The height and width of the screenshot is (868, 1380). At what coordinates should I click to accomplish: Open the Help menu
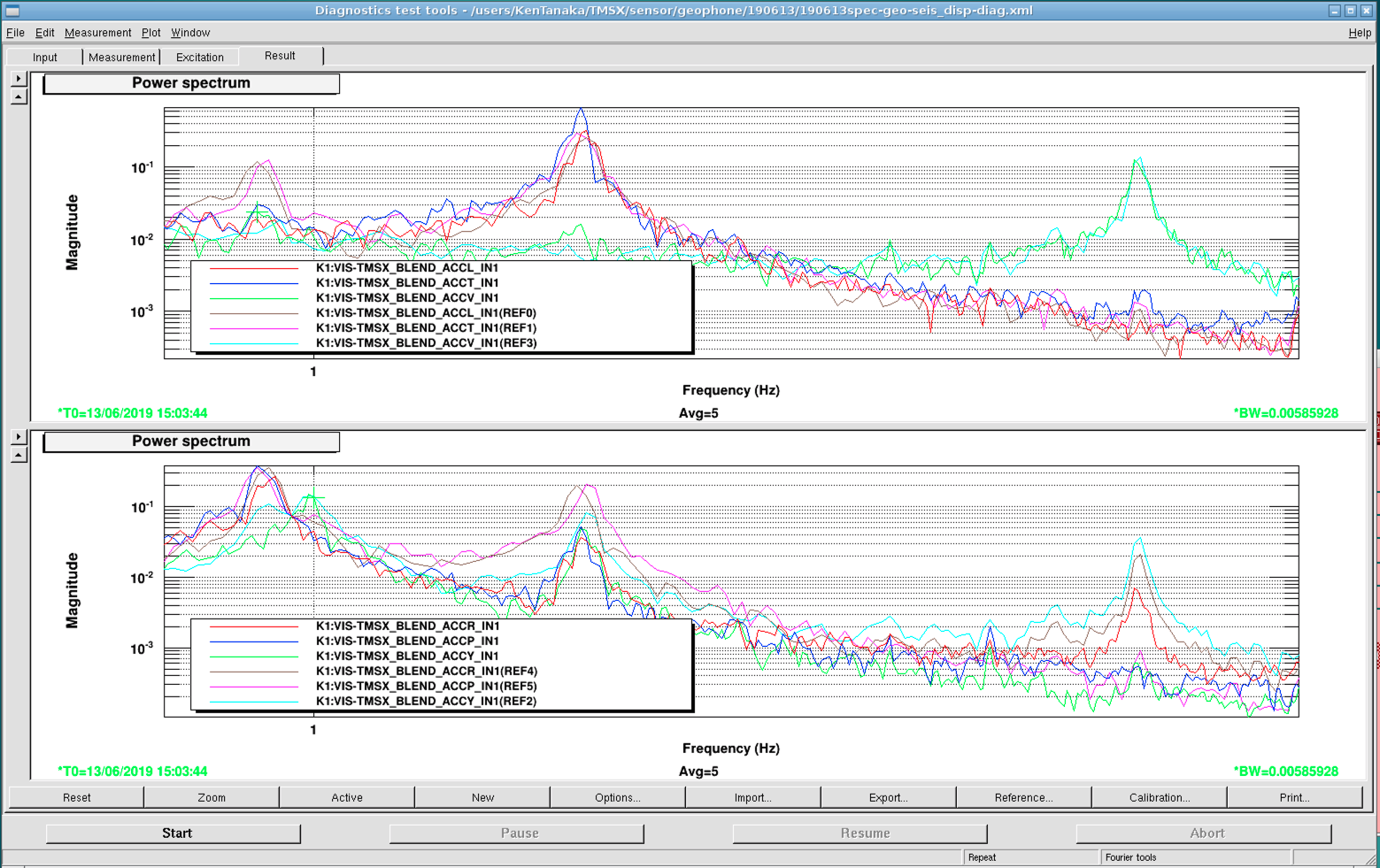[1359, 33]
